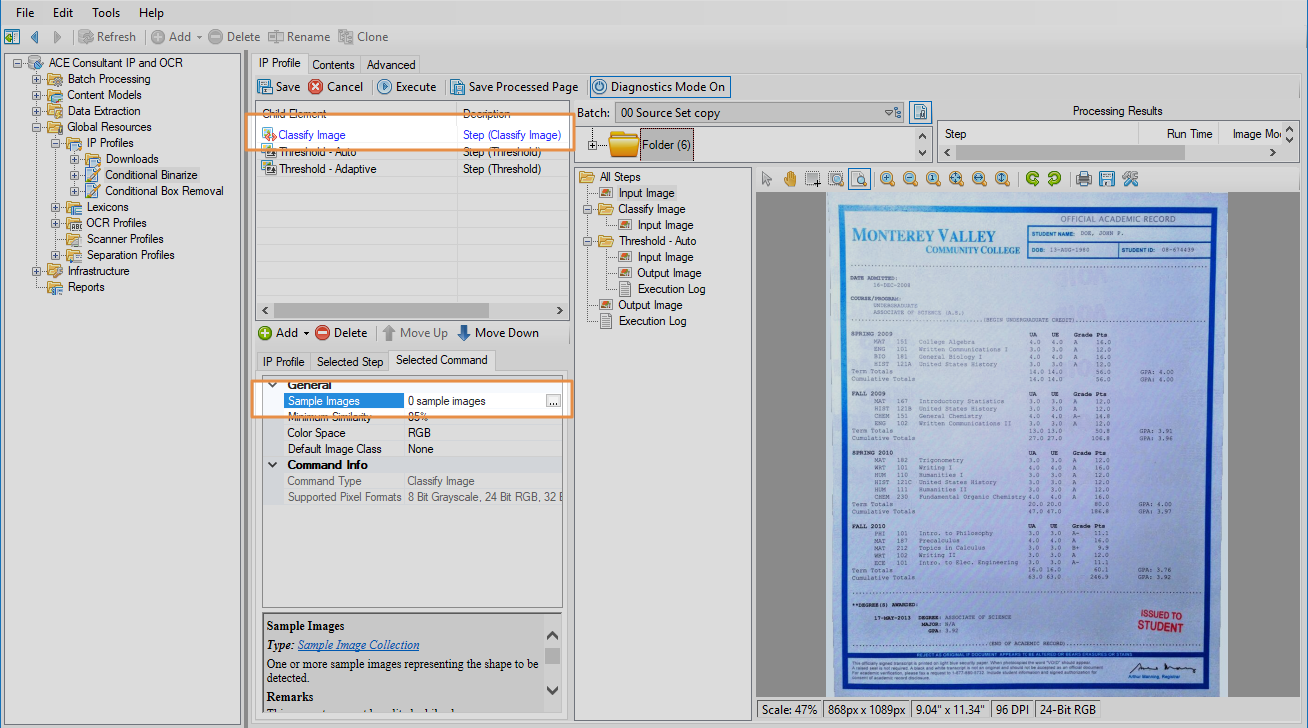Navigate back with the left arrow
The image size is (1308, 728).
click(35, 37)
